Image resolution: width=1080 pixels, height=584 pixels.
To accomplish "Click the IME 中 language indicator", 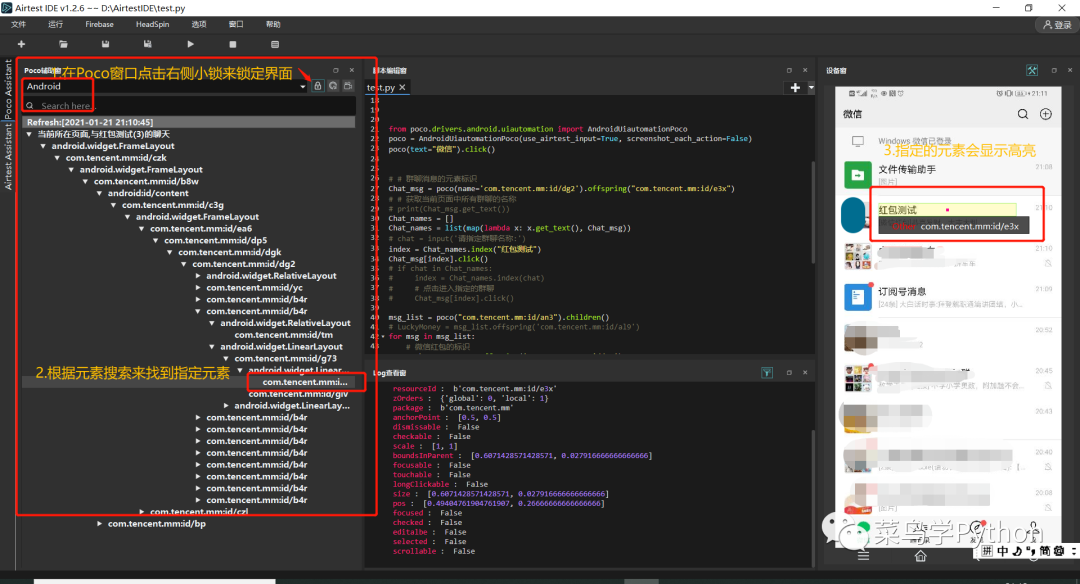I will click(x=1002, y=551).
